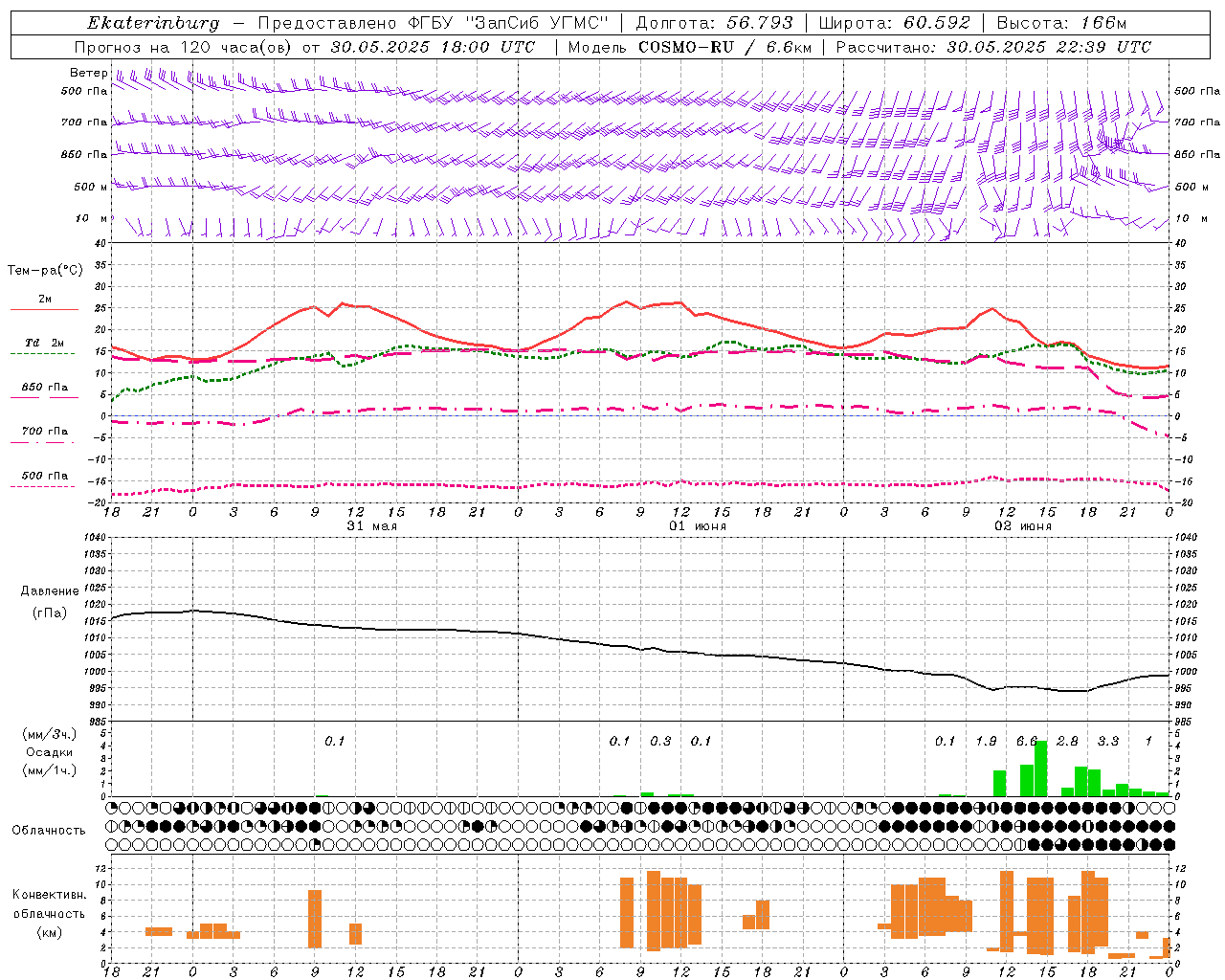Click the 'Ветер' wind panel label
This screenshot has width=1225, height=980.
click(x=88, y=73)
